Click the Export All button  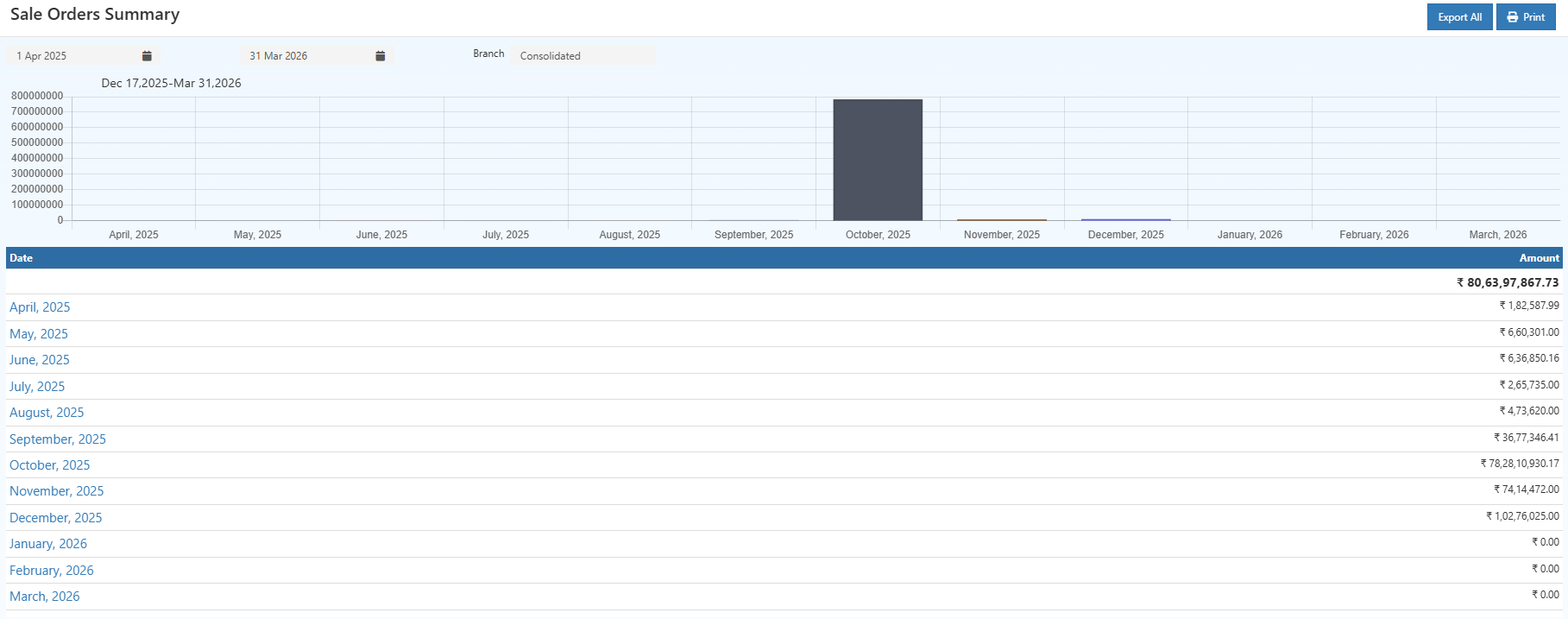(x=1459, y=17)
